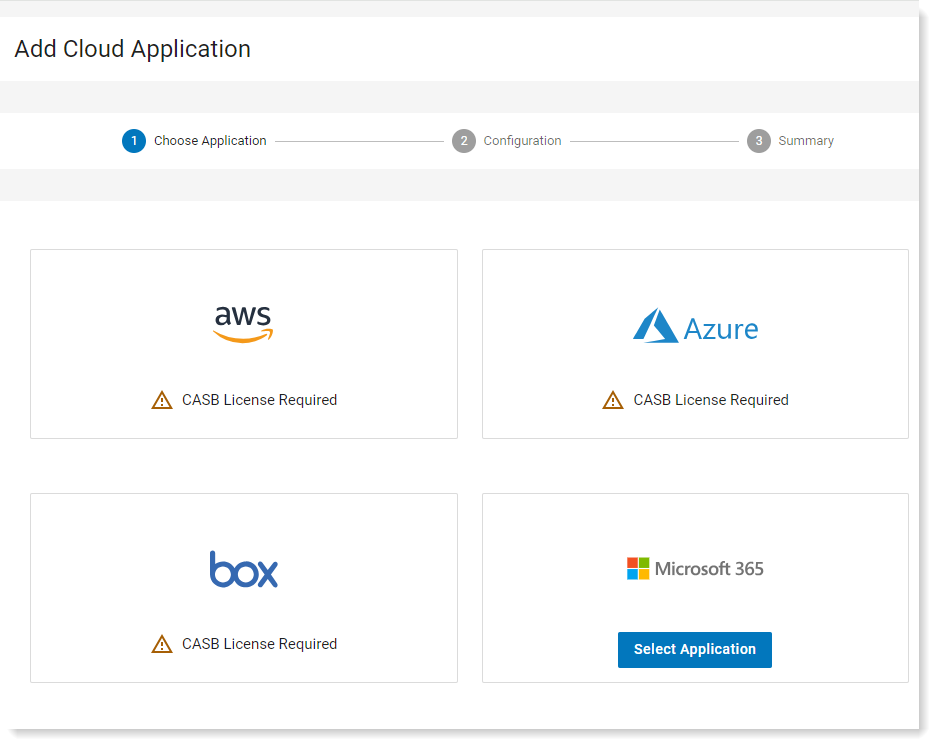Screen dimensions: 937x747
Task: Click the warning triangle under Azure
Action: (613, 400)
